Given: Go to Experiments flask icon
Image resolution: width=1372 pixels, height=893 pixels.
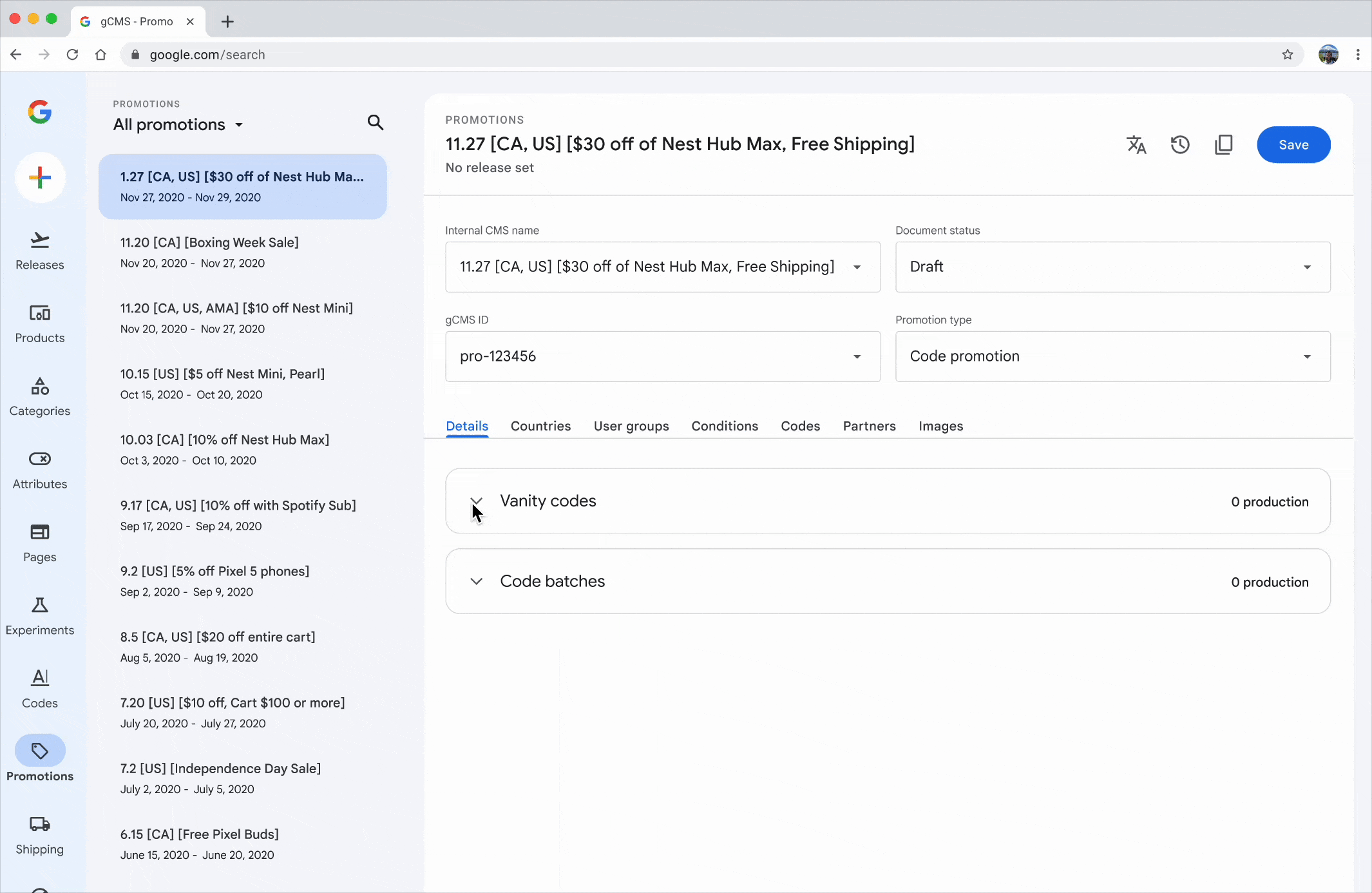Looking at the screenshot, I should [x=40, y=615].
